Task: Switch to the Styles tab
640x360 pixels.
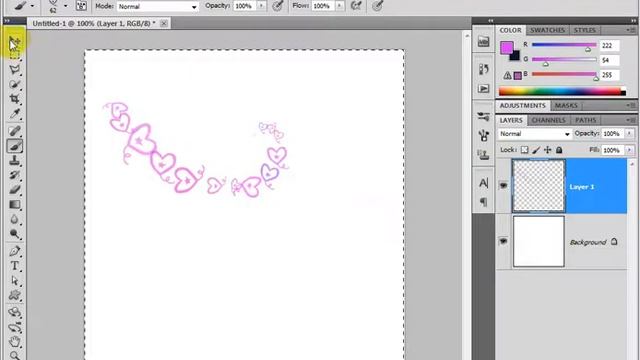Action: click(x=585, y=30)
